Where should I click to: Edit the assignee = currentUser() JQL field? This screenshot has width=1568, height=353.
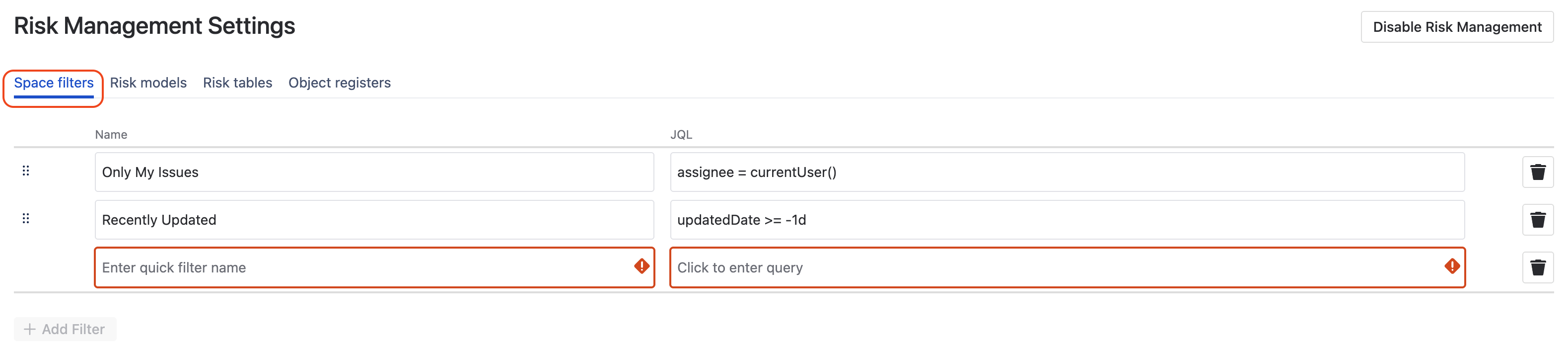click(x=1068, y=172)
